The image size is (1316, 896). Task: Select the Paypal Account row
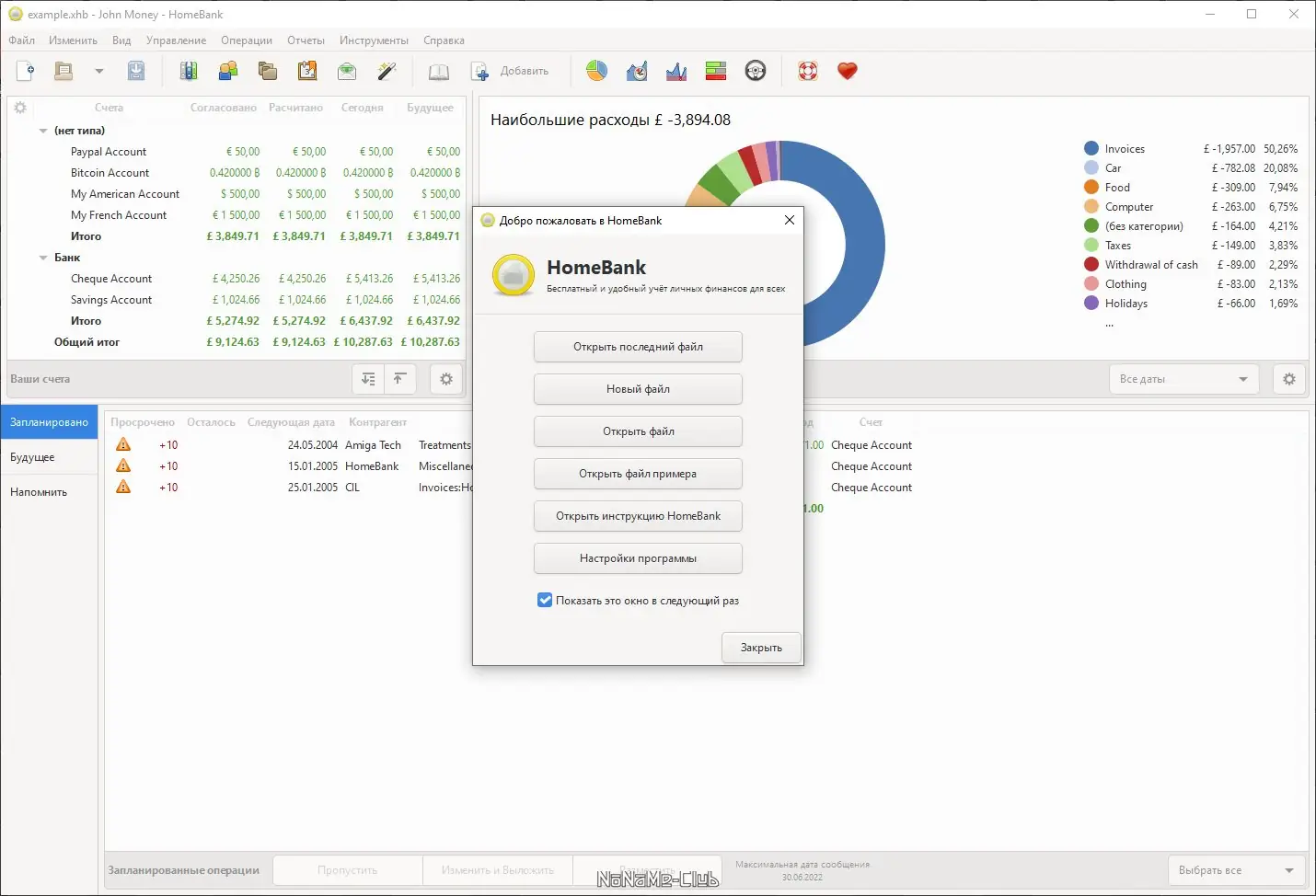coord(236,152)
